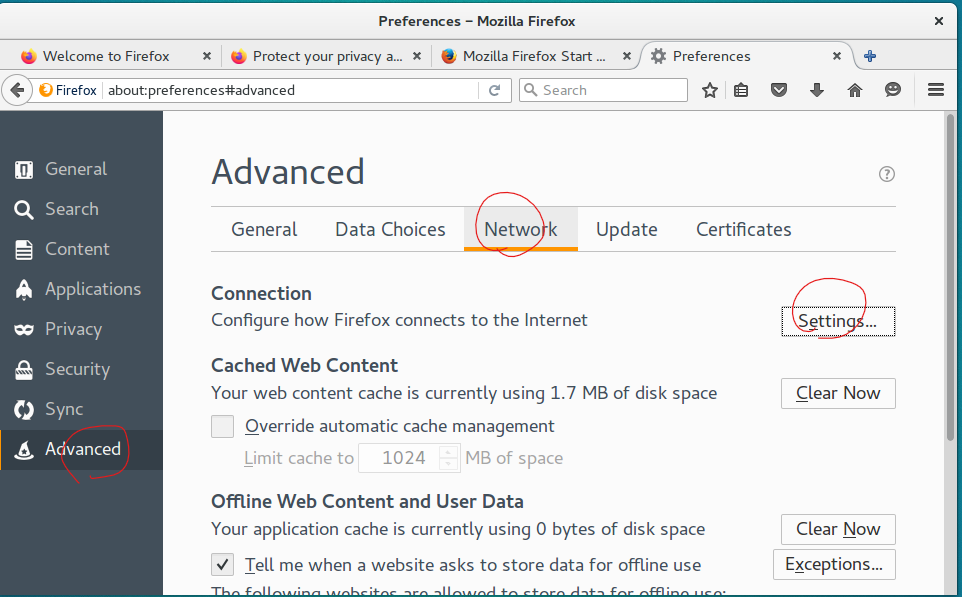This screenshot has height=597, width=962.
Task: Open Sync preferences in sidebar
Action: point(82,409)
